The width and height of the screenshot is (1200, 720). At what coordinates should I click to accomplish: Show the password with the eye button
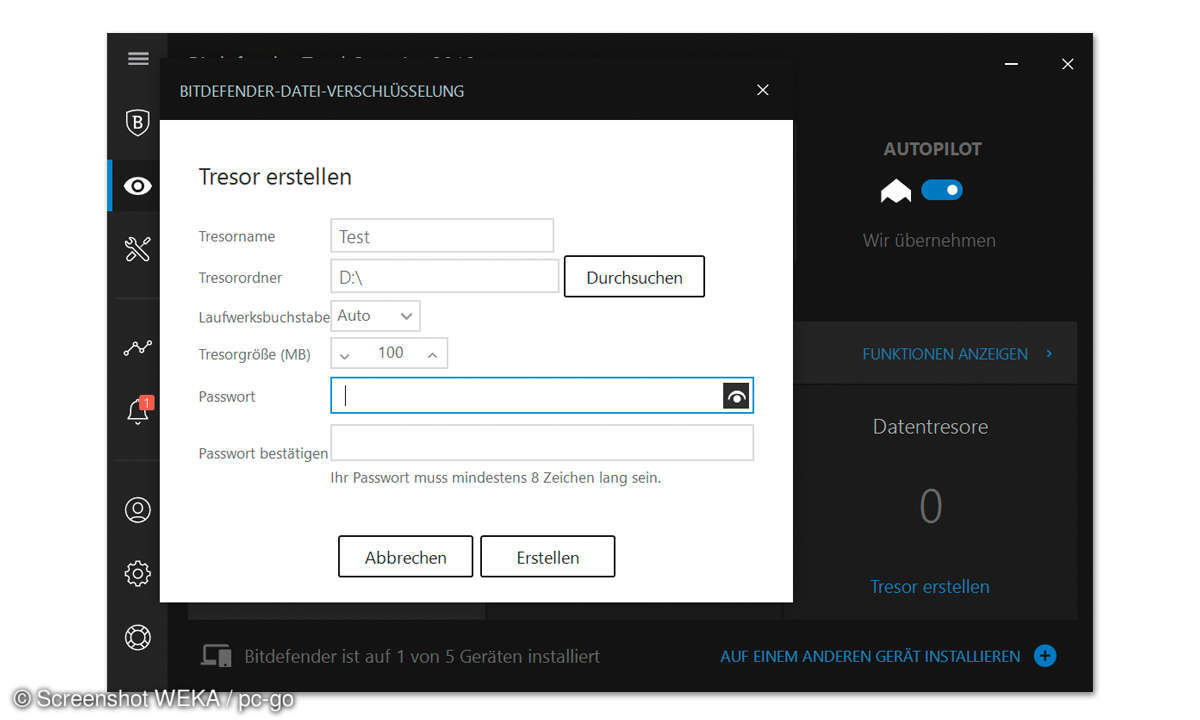(736, 396)
